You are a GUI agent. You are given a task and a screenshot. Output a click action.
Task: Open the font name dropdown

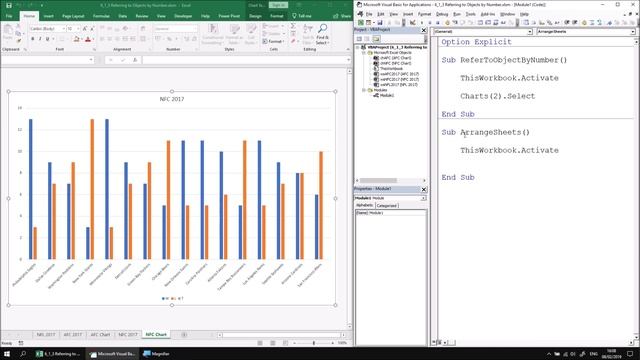[x=64, y=29]
